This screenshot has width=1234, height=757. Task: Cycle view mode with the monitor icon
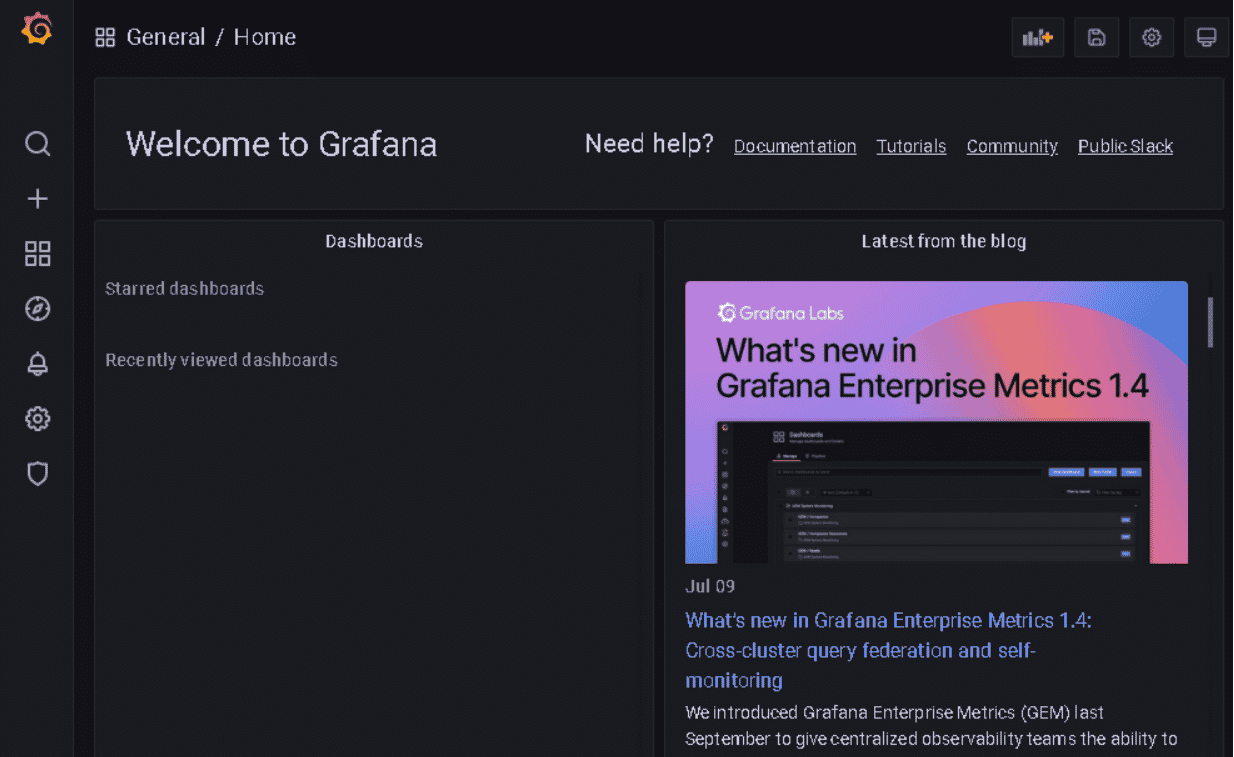(x=1206, y=38)
